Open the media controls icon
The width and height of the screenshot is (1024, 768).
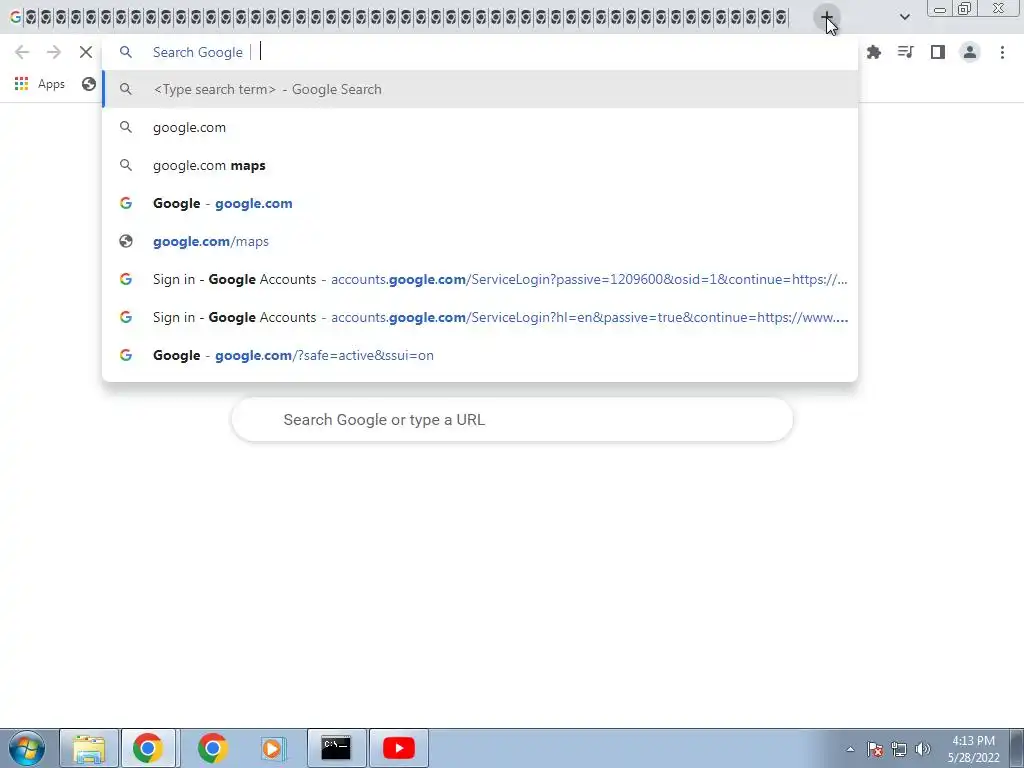(906, 52)
